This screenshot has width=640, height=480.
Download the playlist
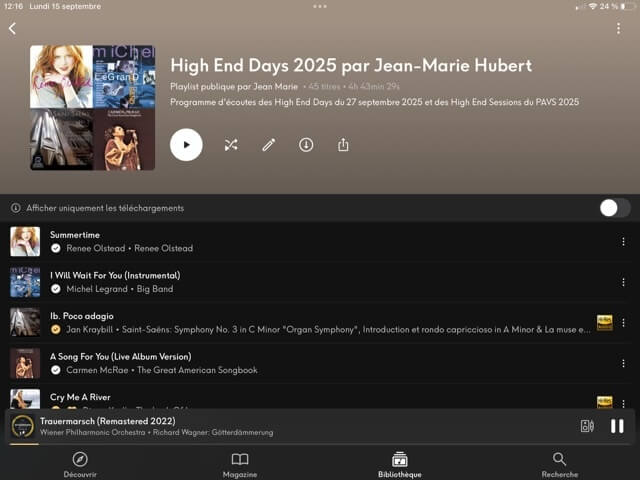pyautogui.click(x=306, y=144)
